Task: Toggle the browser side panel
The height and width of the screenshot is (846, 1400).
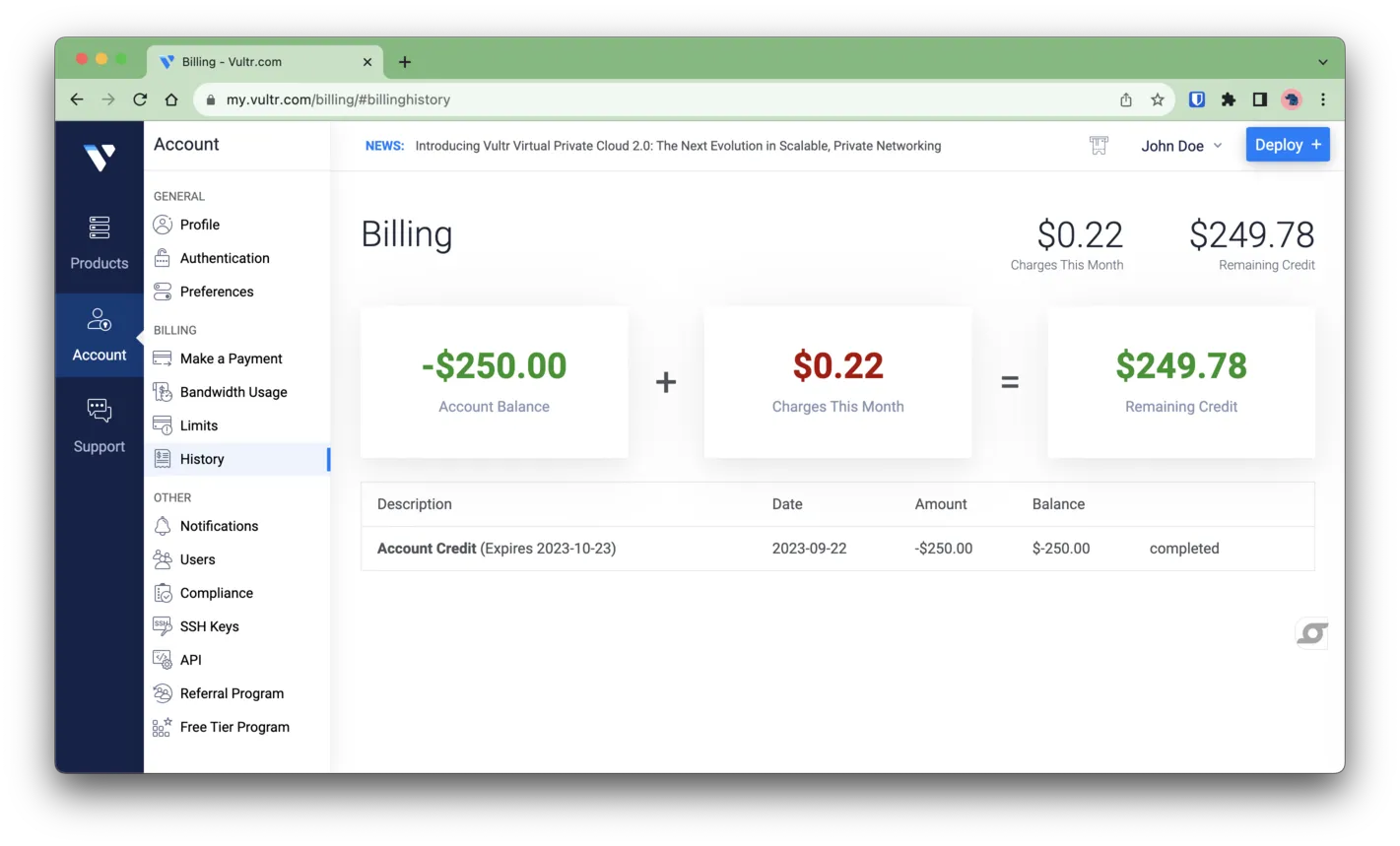Action: coord(1260,99)
